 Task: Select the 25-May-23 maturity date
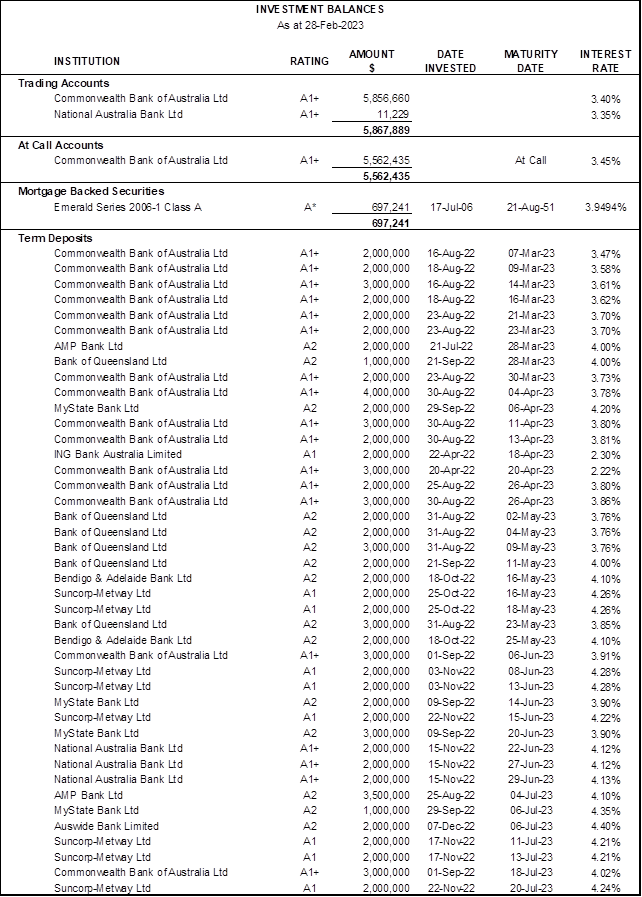[x=531, y=641]
